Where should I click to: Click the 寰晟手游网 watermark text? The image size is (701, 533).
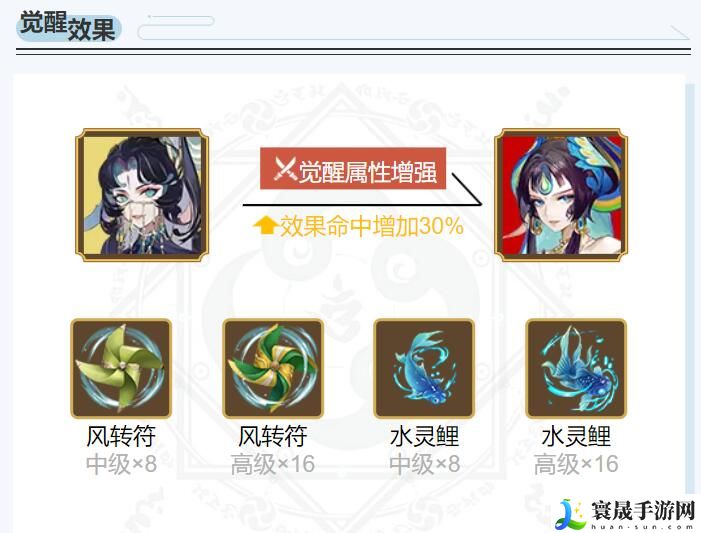[643, 511]
